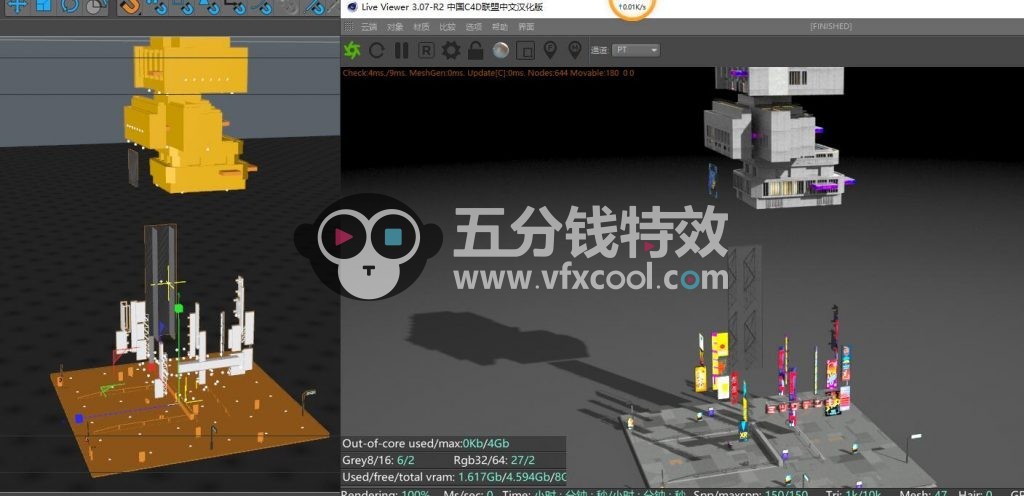This screenshot has width=1024, height=496.
Task: Click the Used/free/total vram readout
Action: click(455, 476)
